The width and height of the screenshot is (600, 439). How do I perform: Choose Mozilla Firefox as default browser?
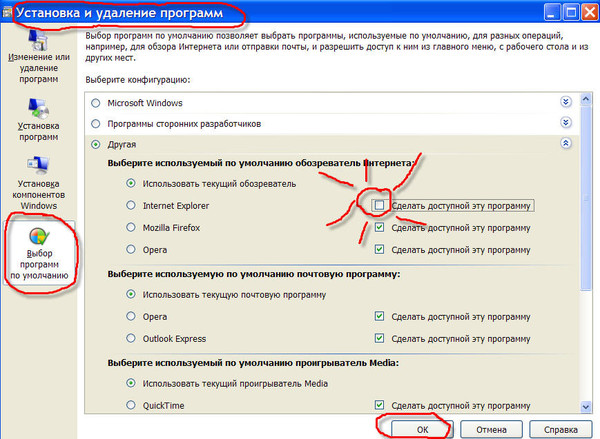tap(131, 227)
